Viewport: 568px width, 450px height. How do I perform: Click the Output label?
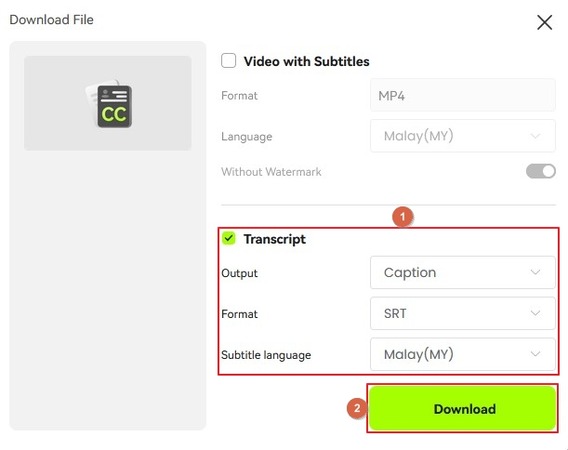point(239,273)
